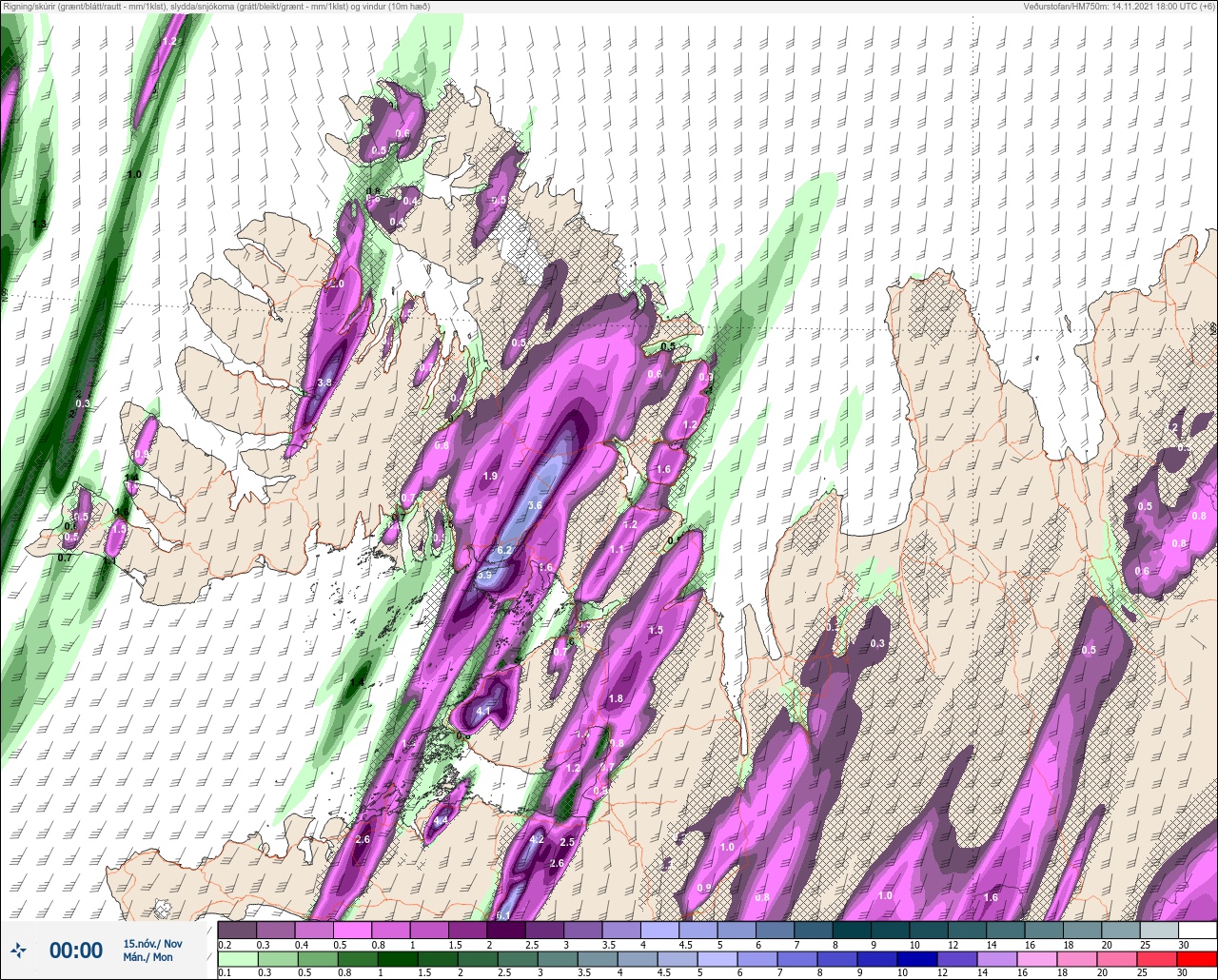Click the '15.nóv./ Nov' date label
Viewport: 1218px width, 980px height.
pyautogui.click(x=152, y=944)
